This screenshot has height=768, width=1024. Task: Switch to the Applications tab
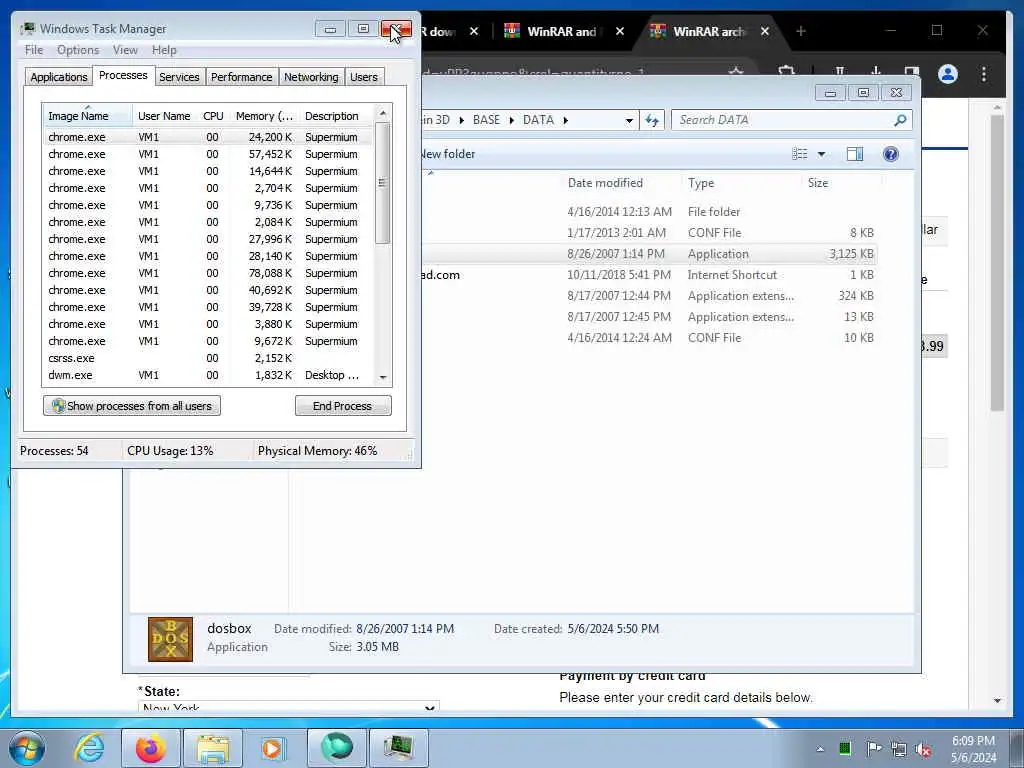(x=59, y=77)
